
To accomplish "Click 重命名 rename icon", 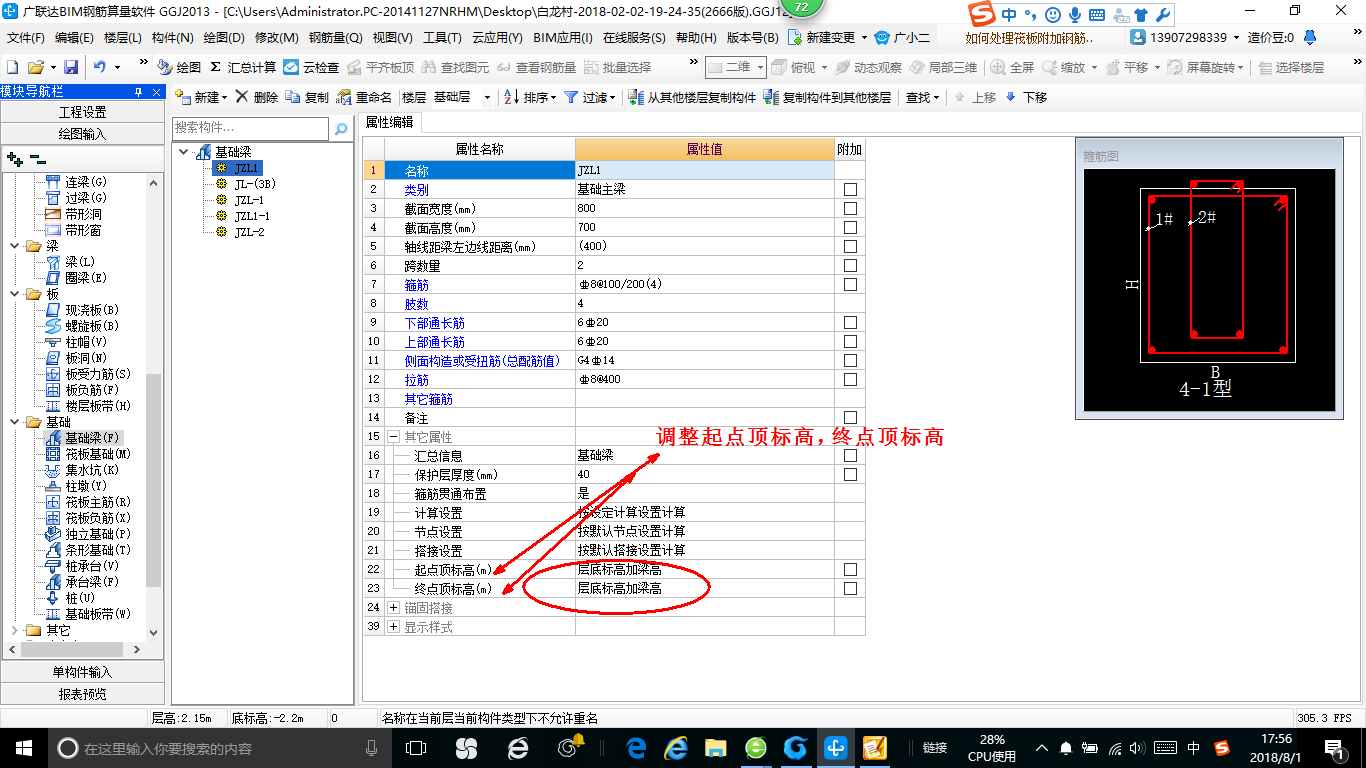I will 364,97.
